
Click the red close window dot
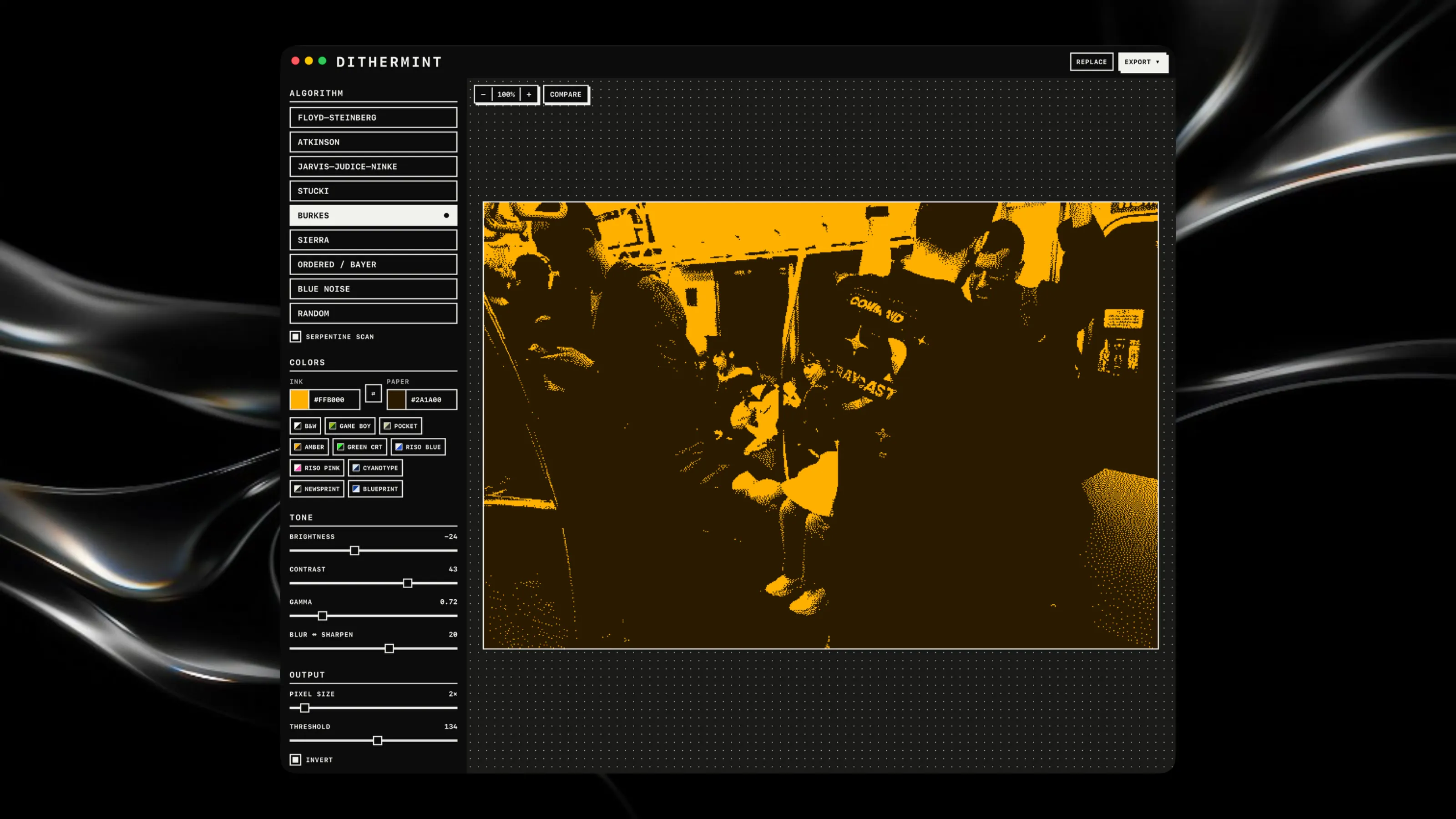[x=295, y=61]
